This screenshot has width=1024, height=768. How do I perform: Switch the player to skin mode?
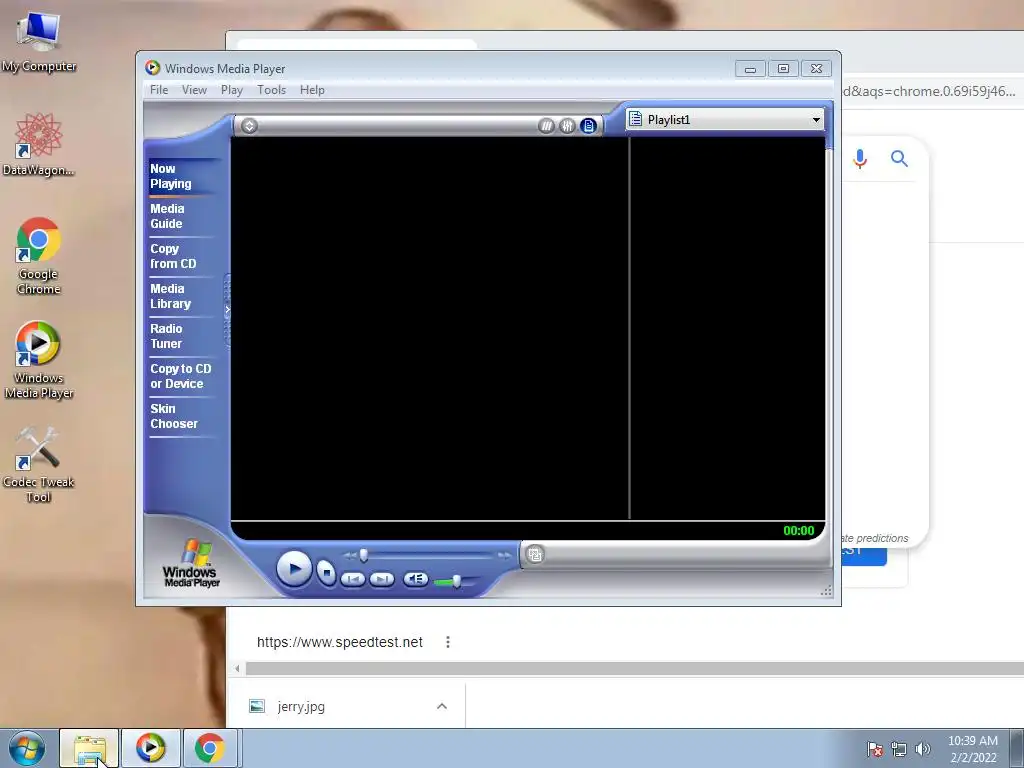click(x=535, y=554)
